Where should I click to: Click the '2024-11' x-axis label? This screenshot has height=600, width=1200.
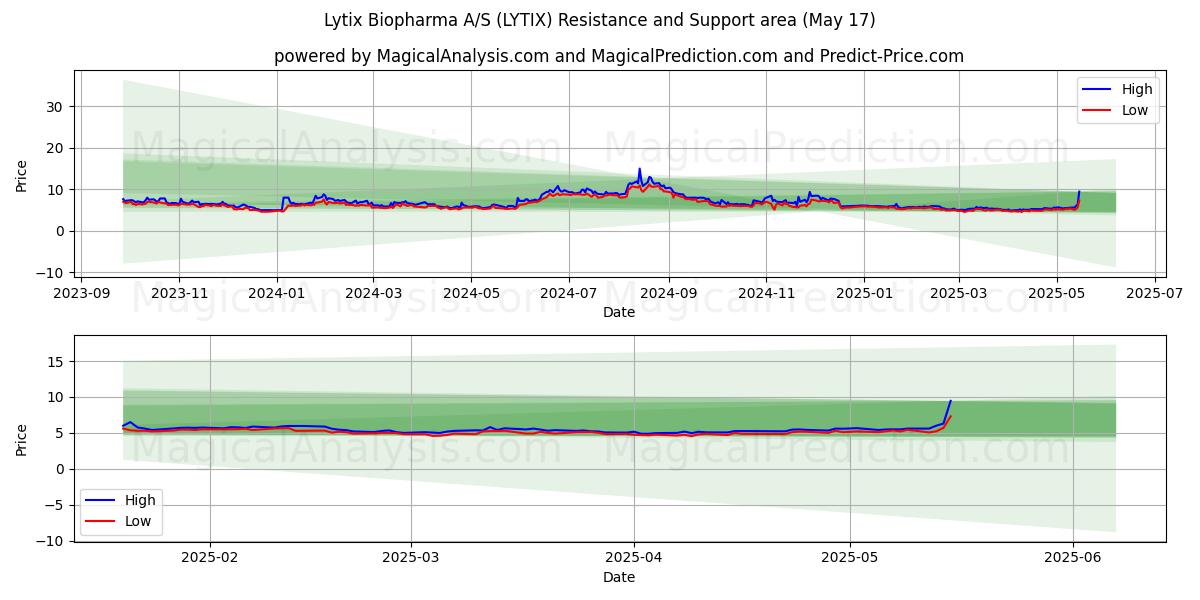click(766, 295)
